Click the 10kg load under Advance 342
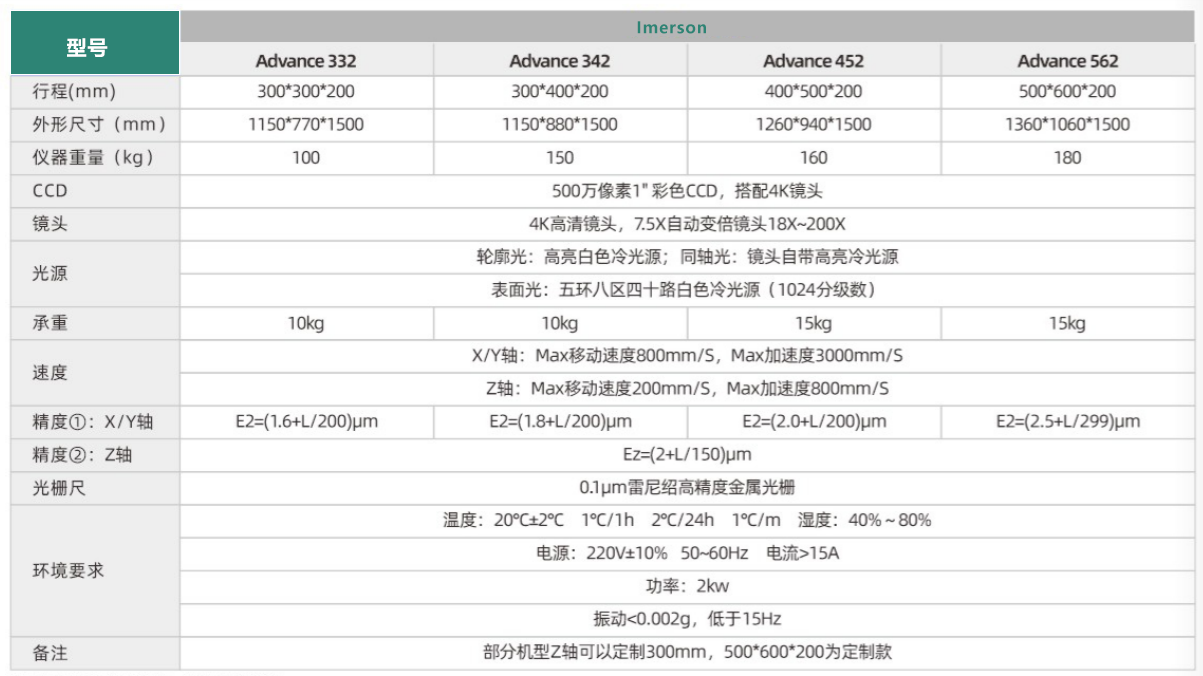Image resolution: width=1203 pixels, height=676 pixels. pos(560,323)
